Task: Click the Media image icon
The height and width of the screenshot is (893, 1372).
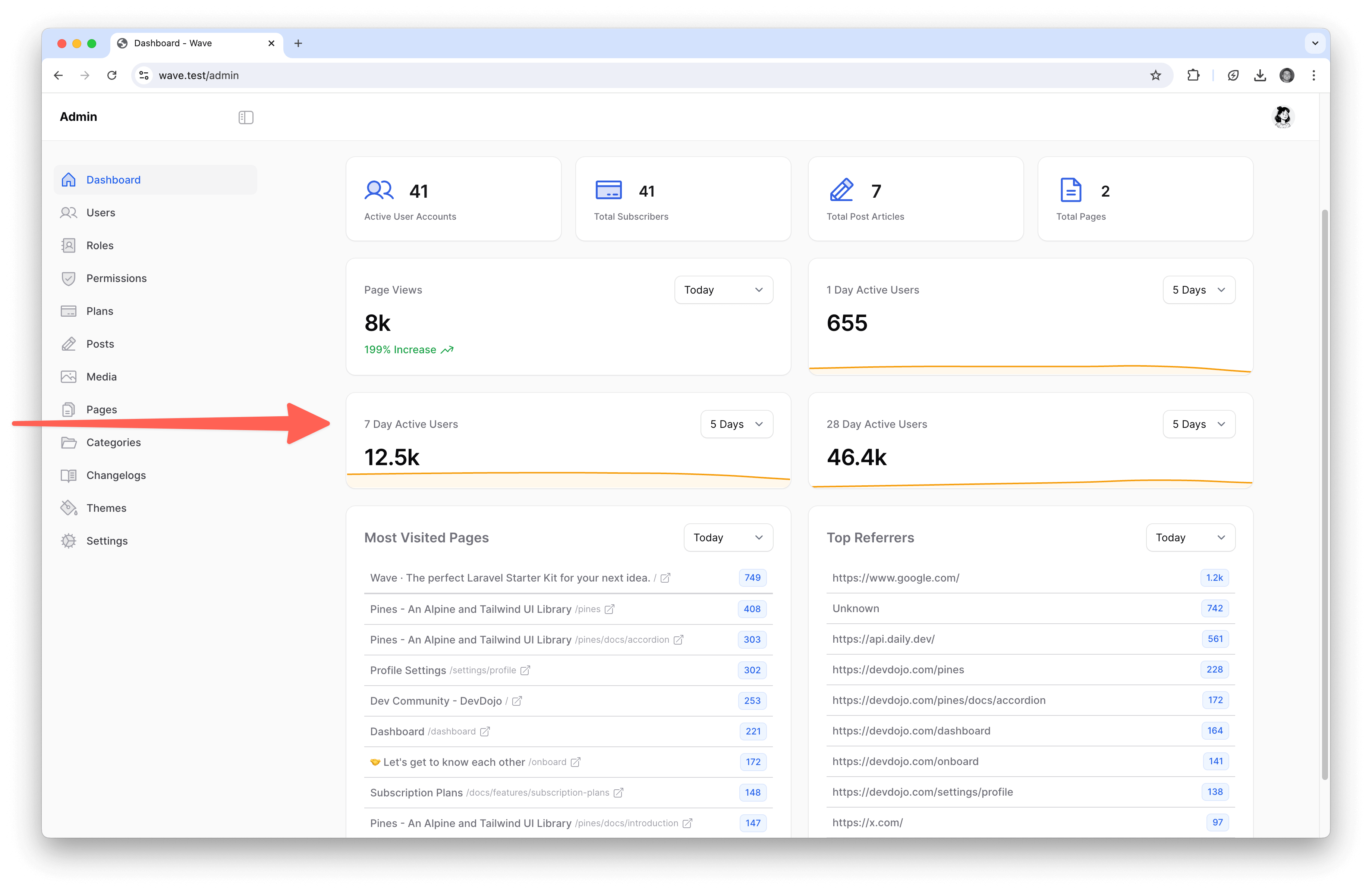Action: (x=69, y=377)
